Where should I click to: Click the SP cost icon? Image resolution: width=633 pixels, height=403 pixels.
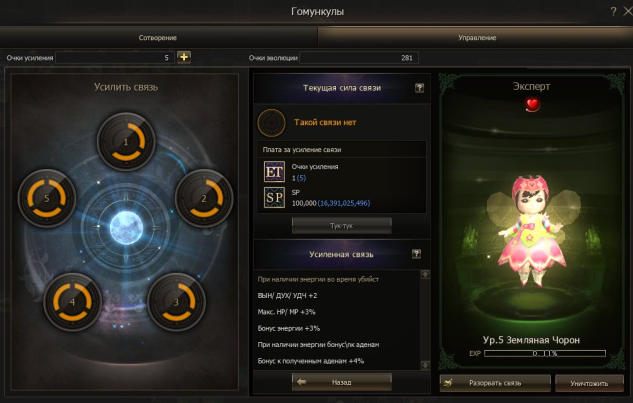(274, 197)
